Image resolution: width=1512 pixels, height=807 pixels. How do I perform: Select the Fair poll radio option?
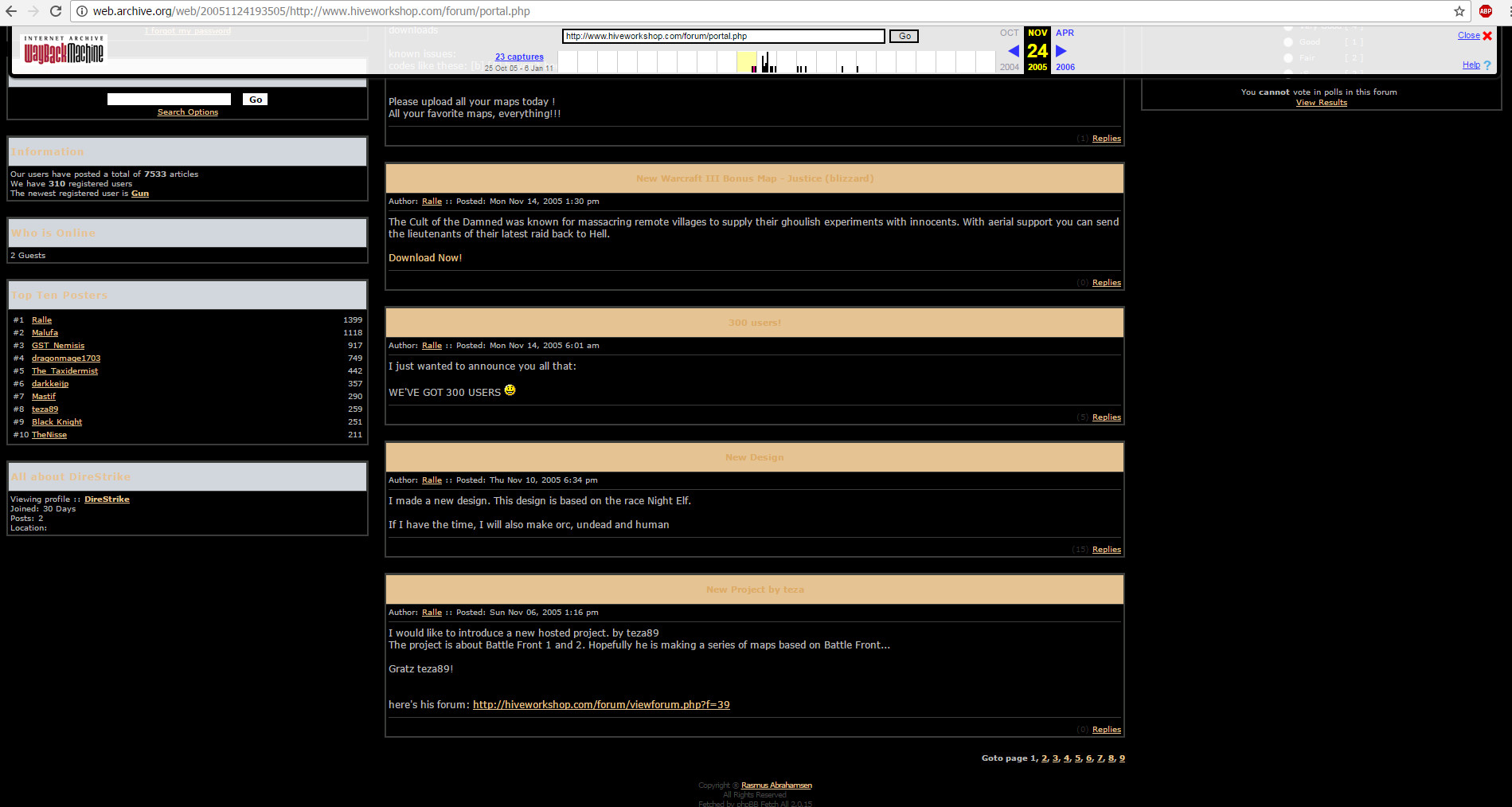[1288, 58]
